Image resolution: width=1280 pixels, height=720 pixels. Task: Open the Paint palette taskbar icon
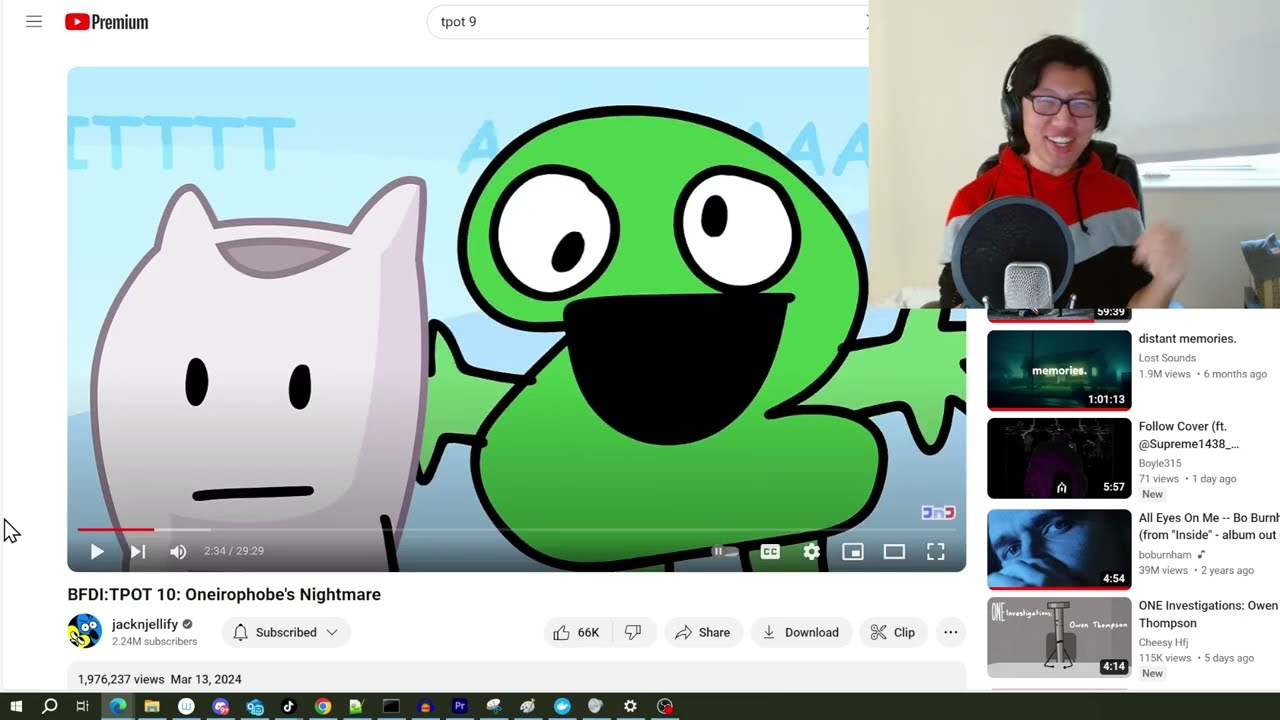tap(527, 706)
